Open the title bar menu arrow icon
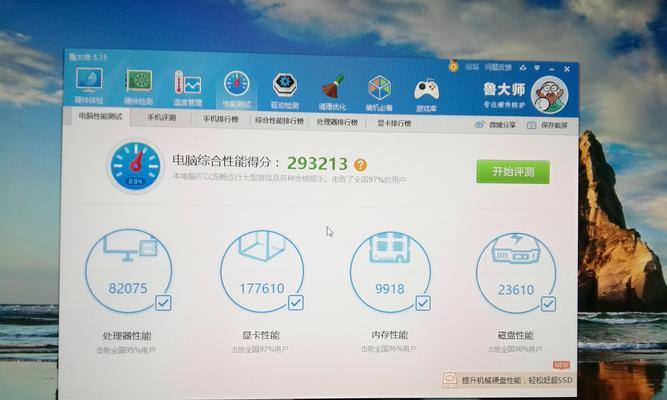 [537, 68]
